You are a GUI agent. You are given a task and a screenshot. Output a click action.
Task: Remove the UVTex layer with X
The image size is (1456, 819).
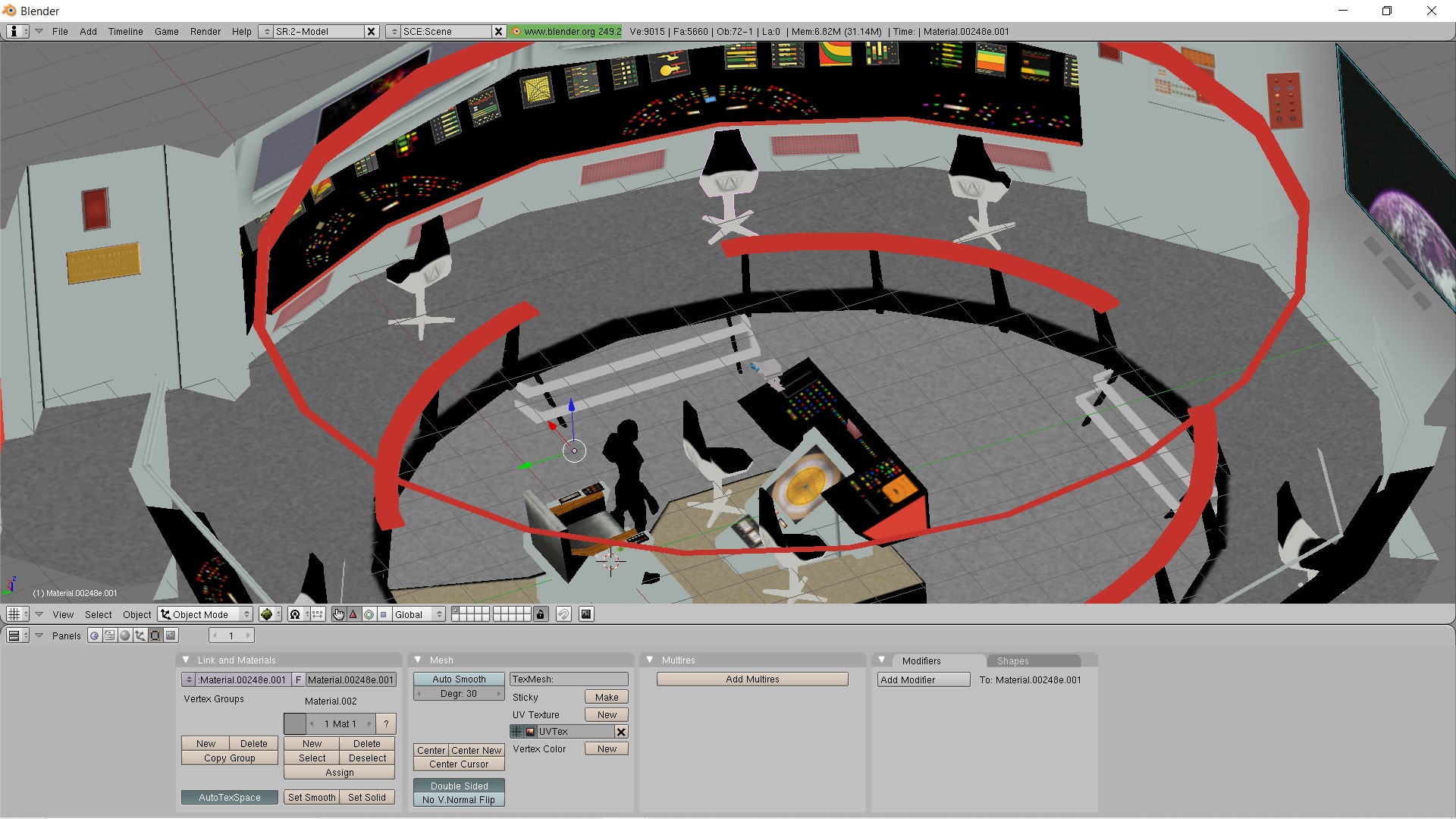tap(621, 732)
